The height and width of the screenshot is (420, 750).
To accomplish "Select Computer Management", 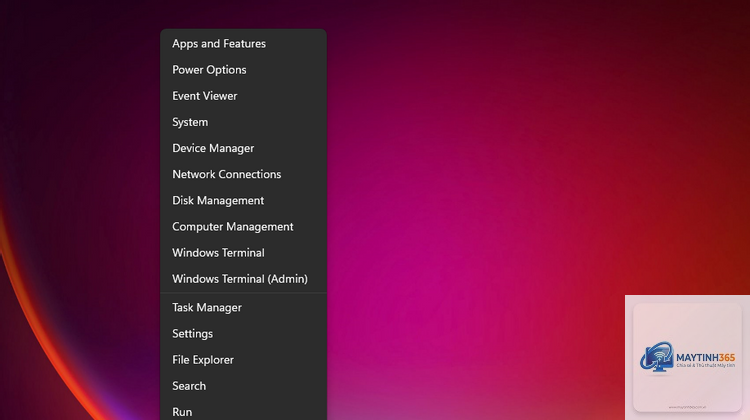I will pyautogui.click(x=243, y=227).
